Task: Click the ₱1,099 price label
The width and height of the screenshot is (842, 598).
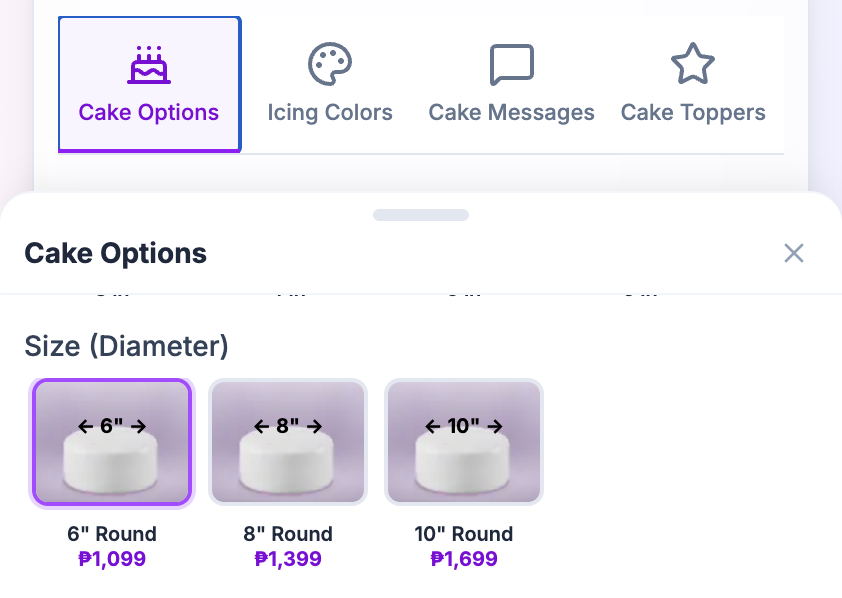Action: tap(112, 559)
